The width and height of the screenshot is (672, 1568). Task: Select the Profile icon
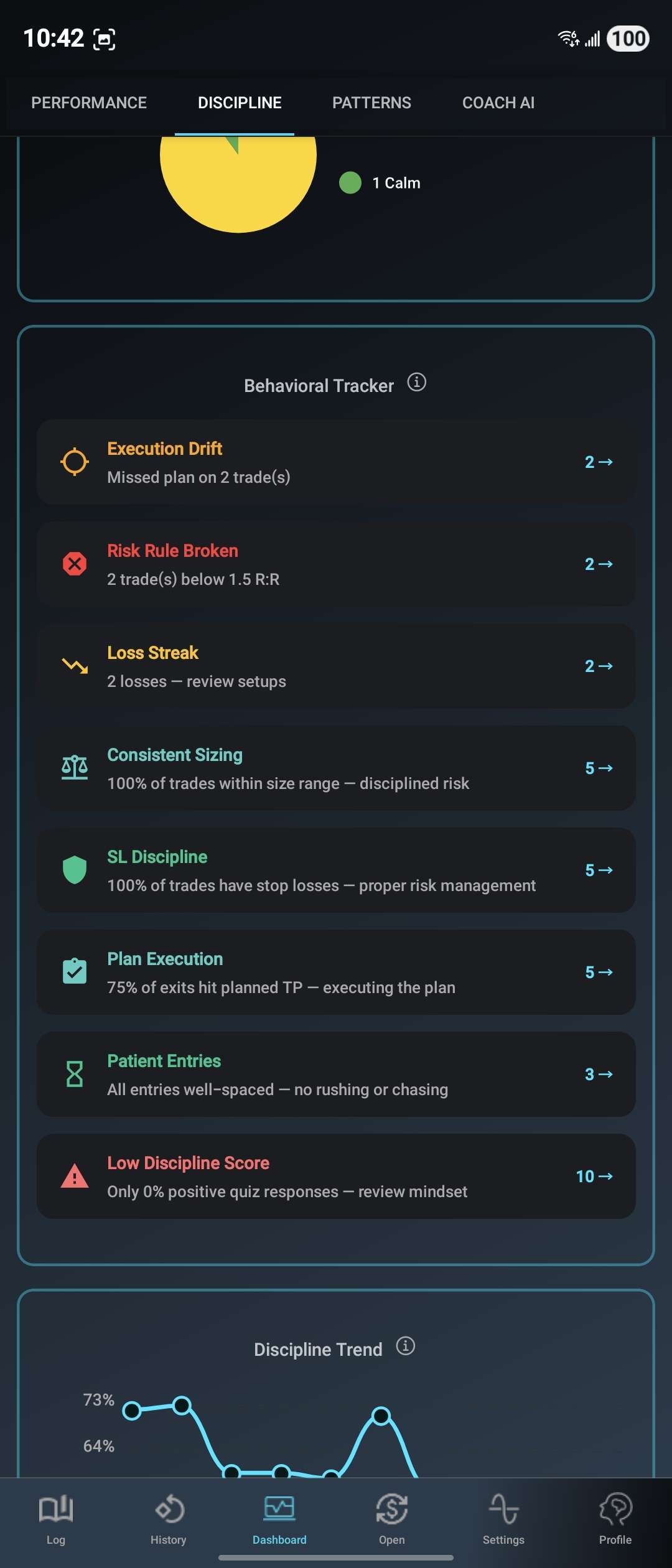(x=615, y=1512)
